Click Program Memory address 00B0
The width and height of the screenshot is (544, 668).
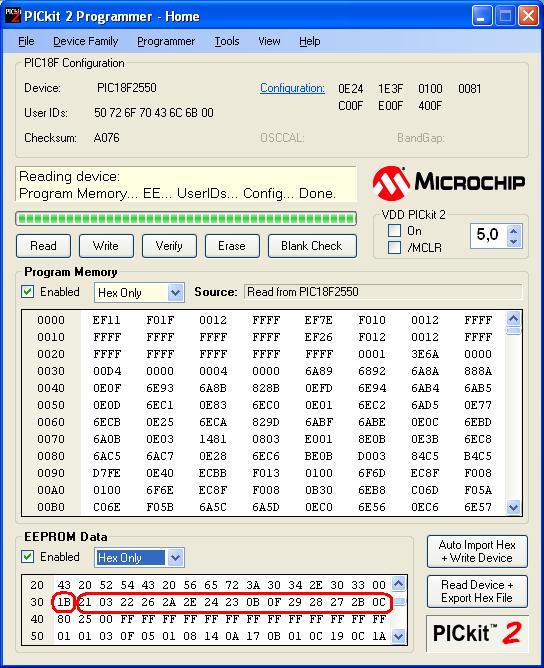tap(51, 507)
